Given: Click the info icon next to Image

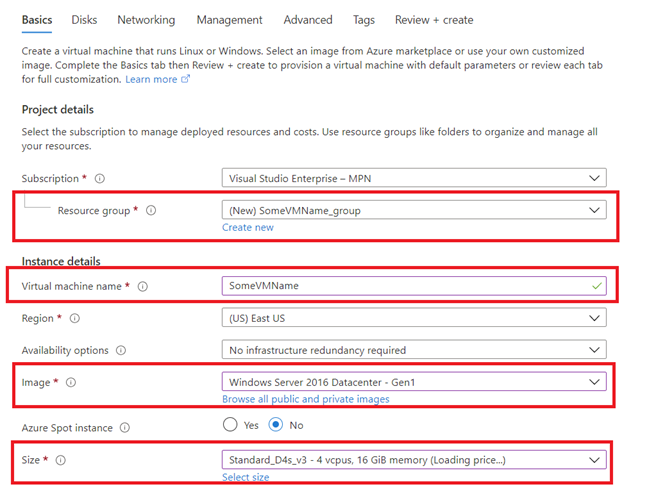Looking at the screenshot, I should pyautogui.click(x=71, y=382).
